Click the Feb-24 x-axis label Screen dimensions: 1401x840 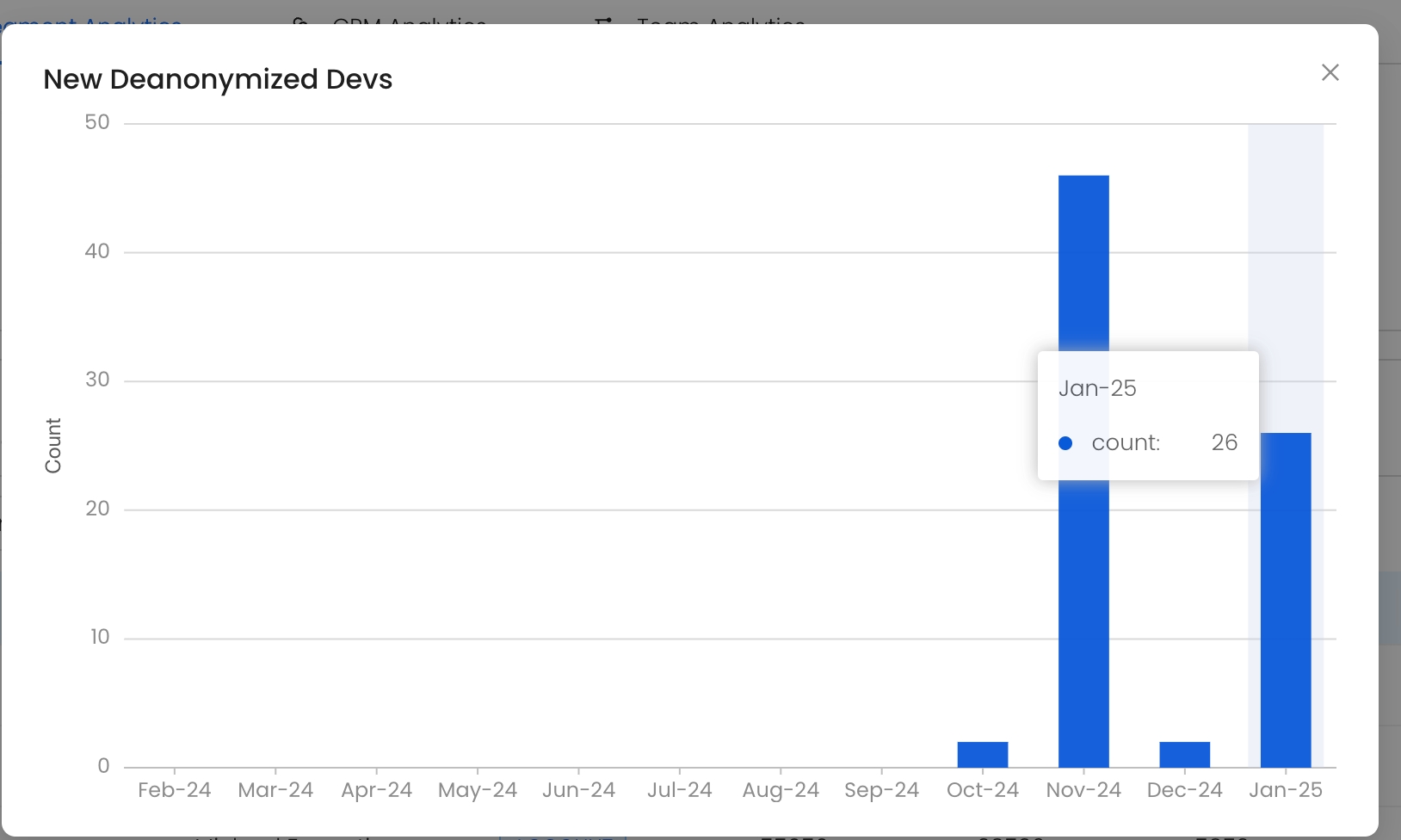pos(174,790)
